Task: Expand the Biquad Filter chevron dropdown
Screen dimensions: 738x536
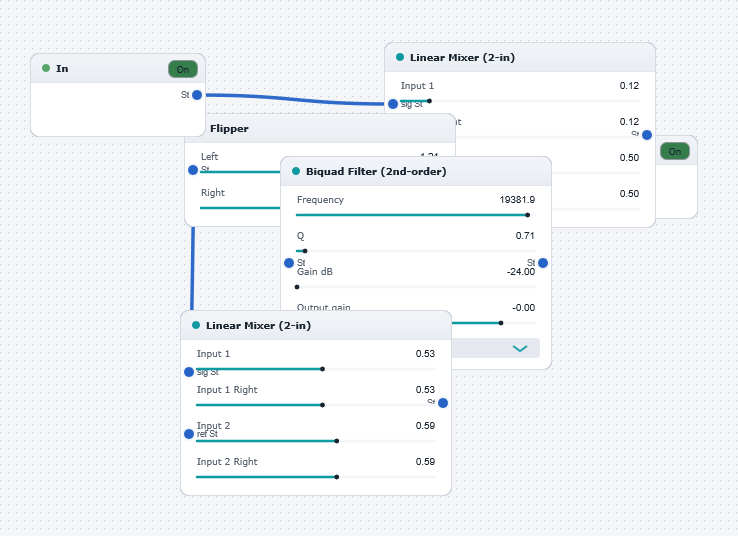Action: (520, 348)
